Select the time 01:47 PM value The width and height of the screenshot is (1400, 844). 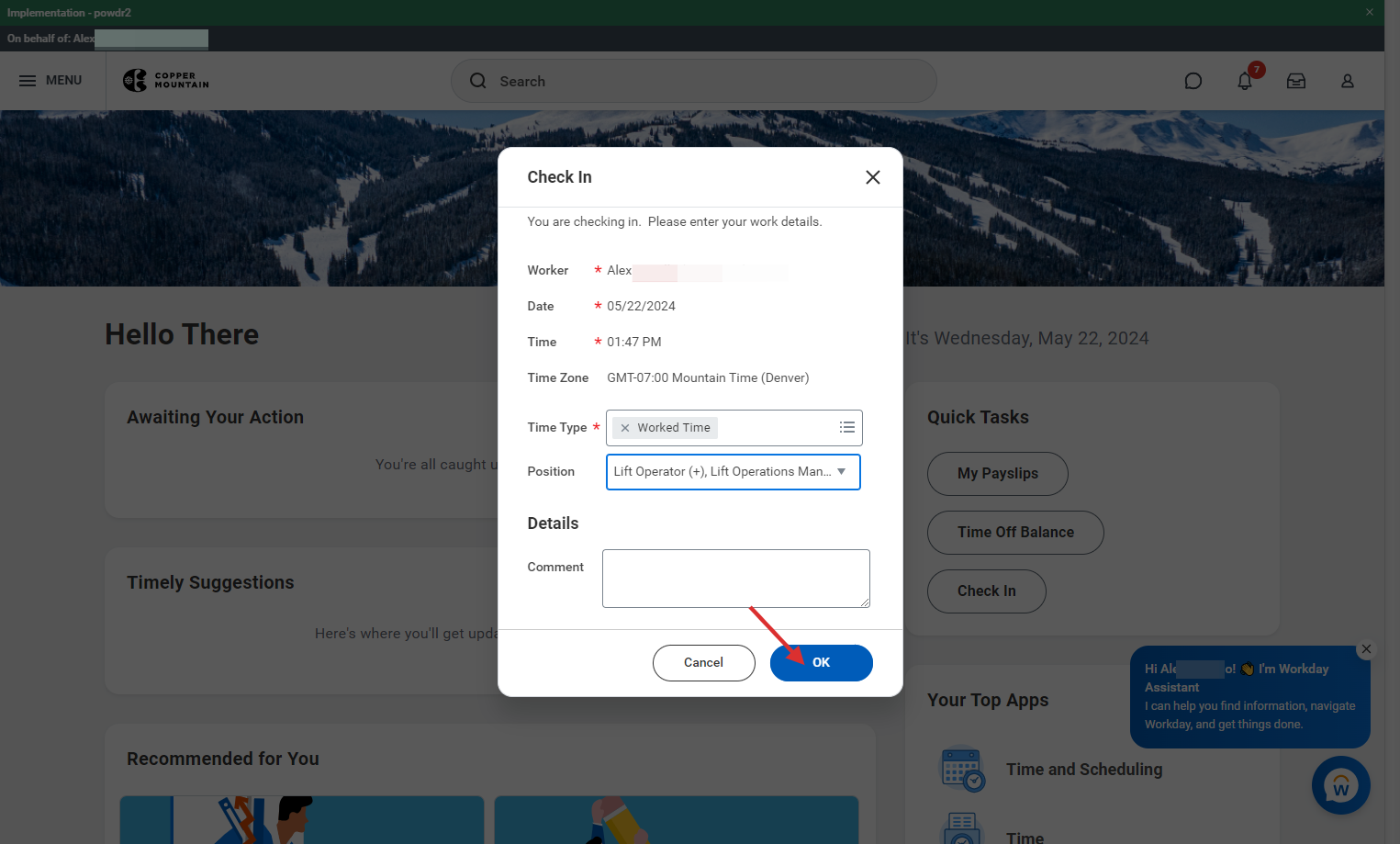coord(634,343)
